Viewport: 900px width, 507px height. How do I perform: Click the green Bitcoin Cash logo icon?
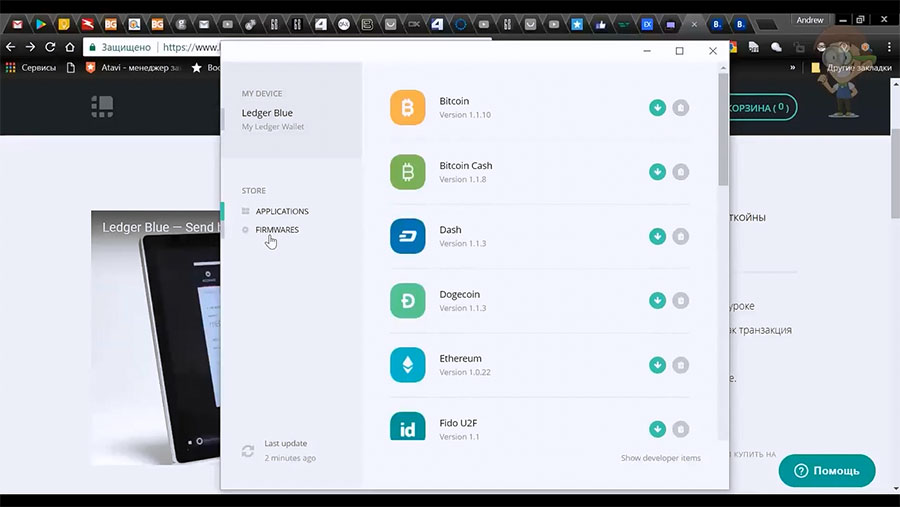408,172
